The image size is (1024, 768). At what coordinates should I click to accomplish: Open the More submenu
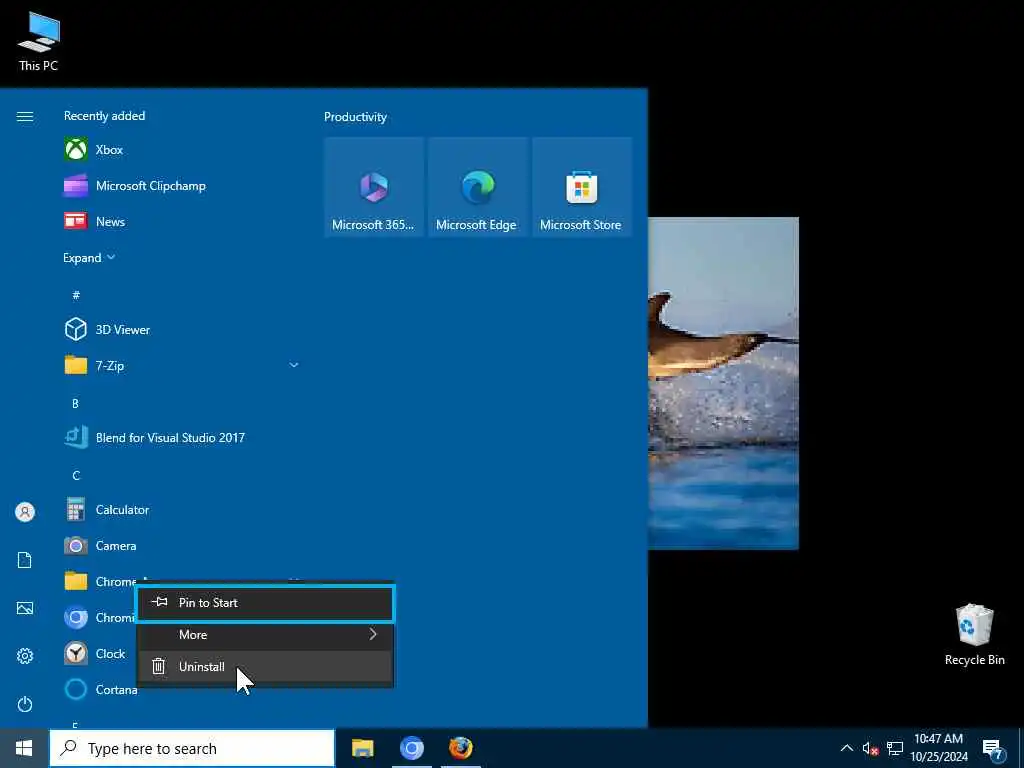click(264, 635)
